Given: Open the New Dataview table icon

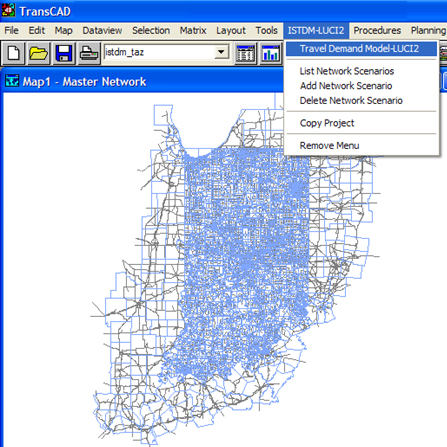Looking at the screenshot, I should click(246, 53).
